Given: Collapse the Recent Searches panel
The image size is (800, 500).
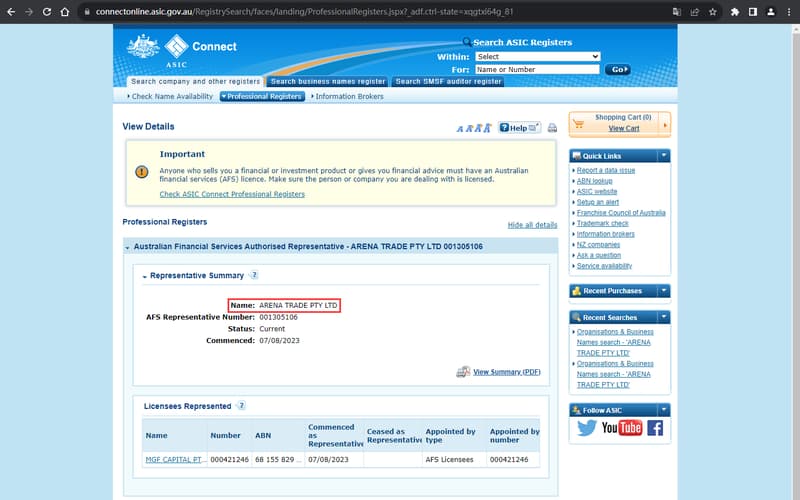Looking at the screenshot, I should click(x=664, y=317).
